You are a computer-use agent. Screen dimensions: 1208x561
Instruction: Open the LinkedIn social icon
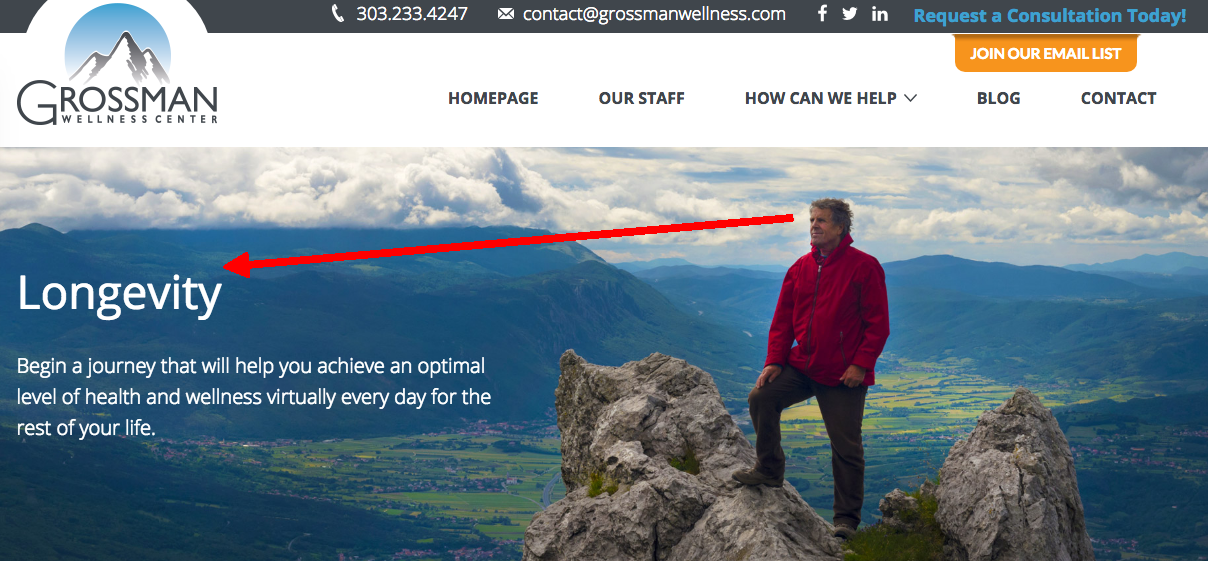click(x=880, y=14)
